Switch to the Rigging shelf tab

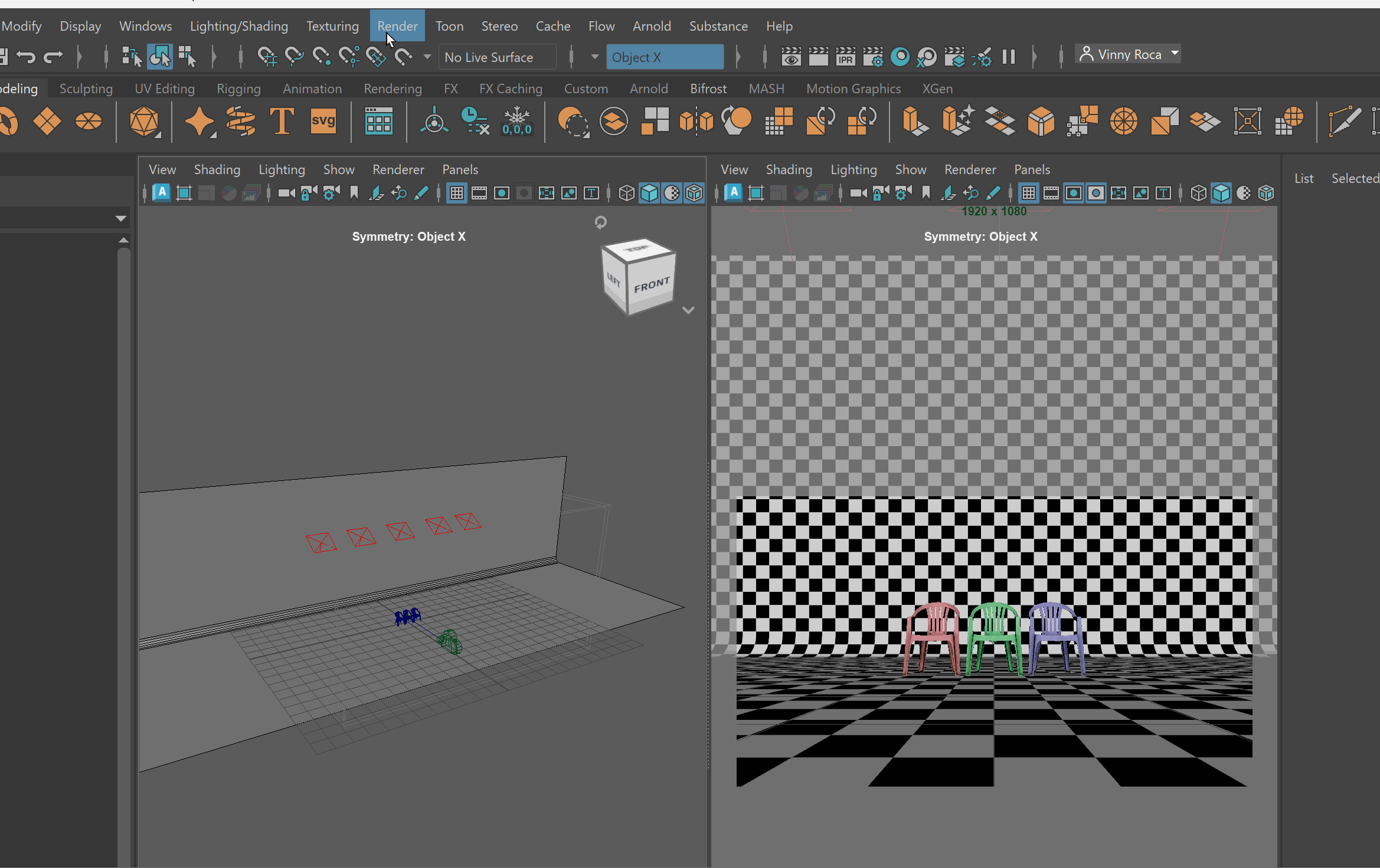point(238,89)
